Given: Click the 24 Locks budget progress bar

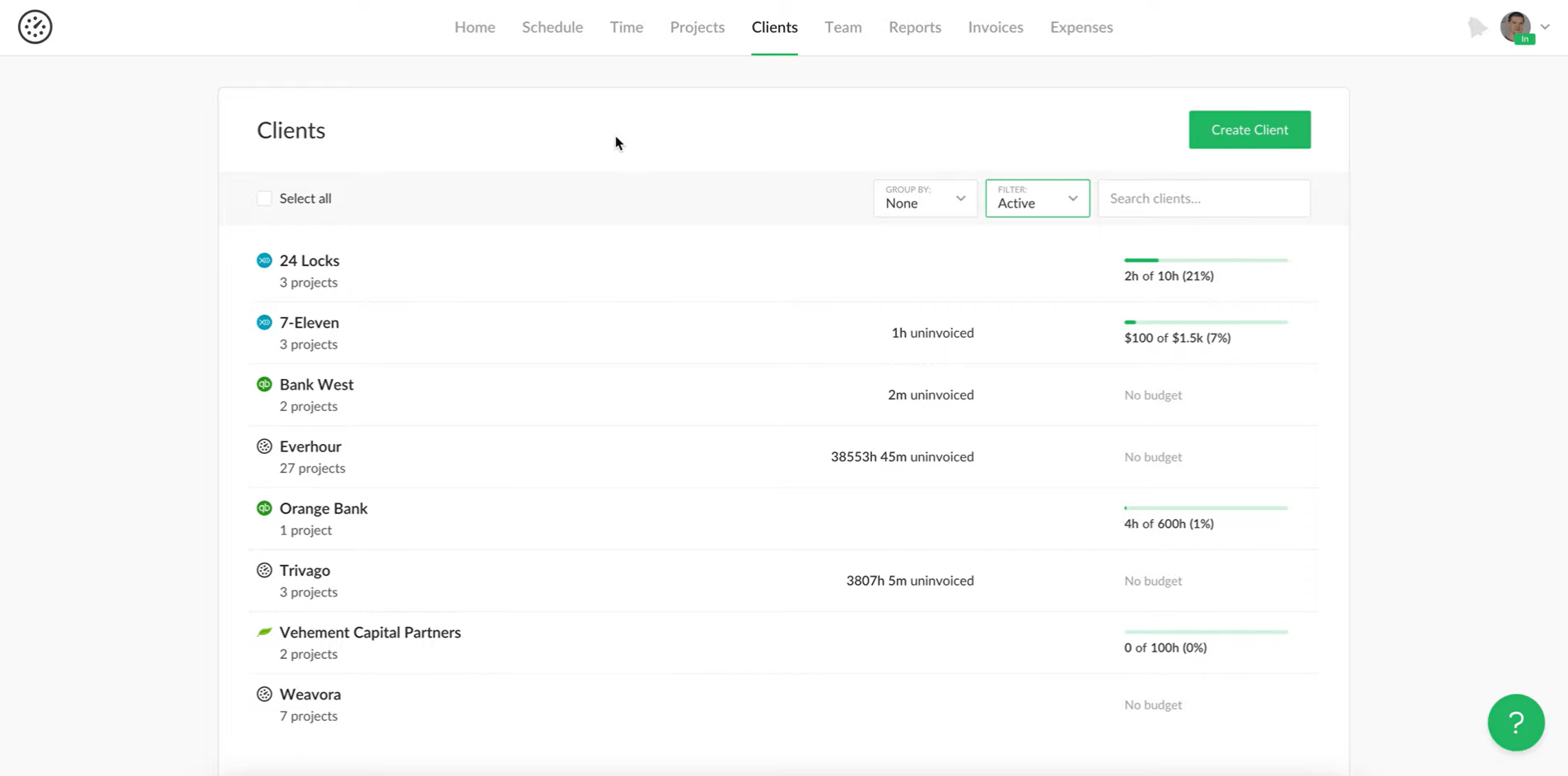Looking at the screenshot, I should 1206,260.
